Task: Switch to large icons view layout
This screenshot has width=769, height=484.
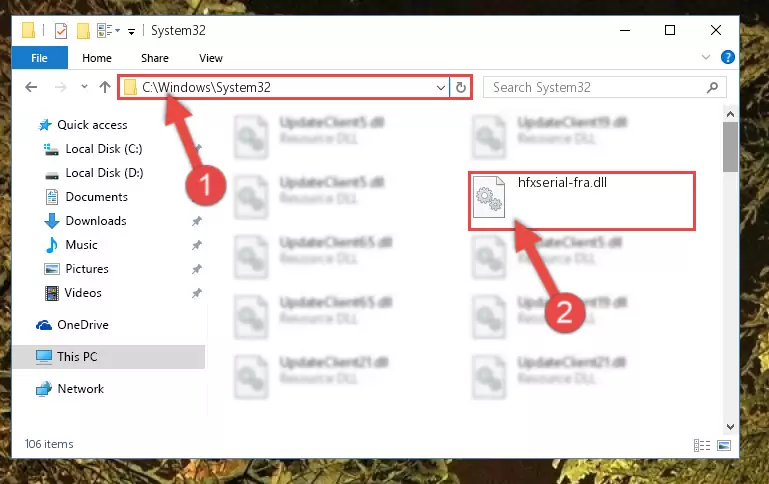Action: pyautogui.click(x=724, y=445)
